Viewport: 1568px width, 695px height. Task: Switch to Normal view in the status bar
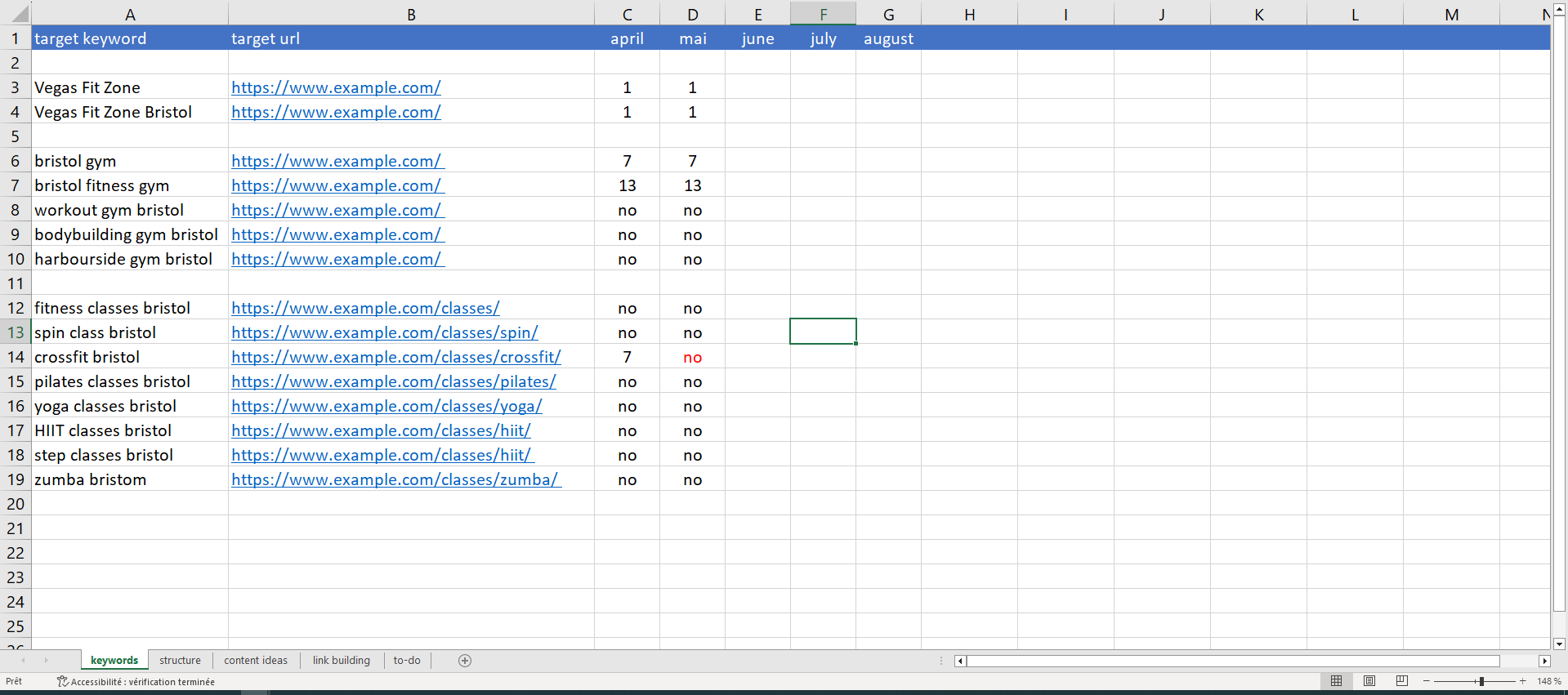(1336, 681)
